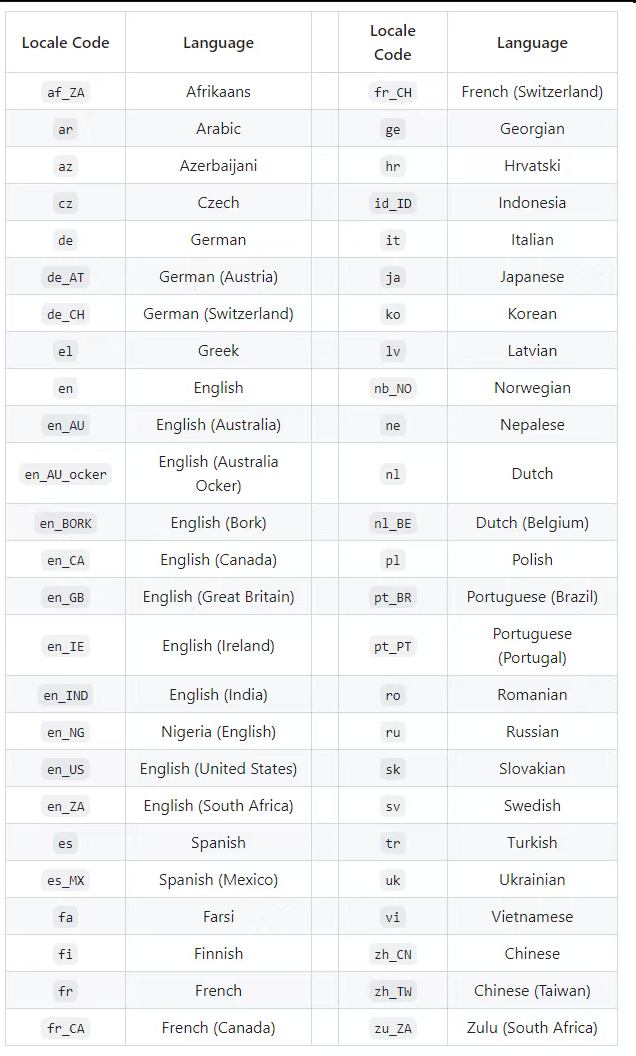Select the en_AU_ocker code cell
This screenshot has width=636, height=1056.
(66, 474)
